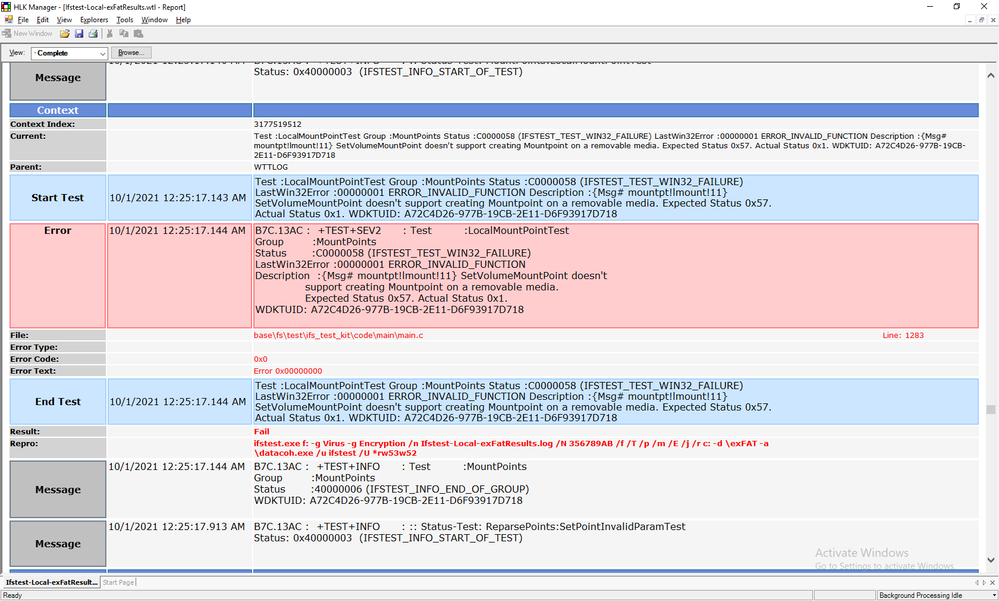Click the 'File:' label
This screenshot has height=601, width=999.
pyautogui.click(x=19, y=335)
